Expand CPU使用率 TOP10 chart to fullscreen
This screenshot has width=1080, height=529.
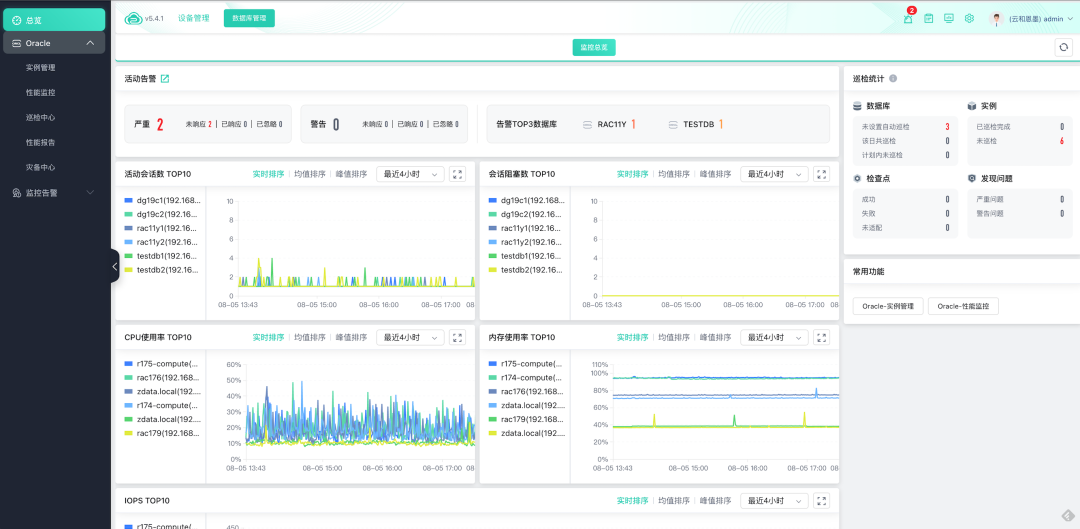(x=457, y=338)
